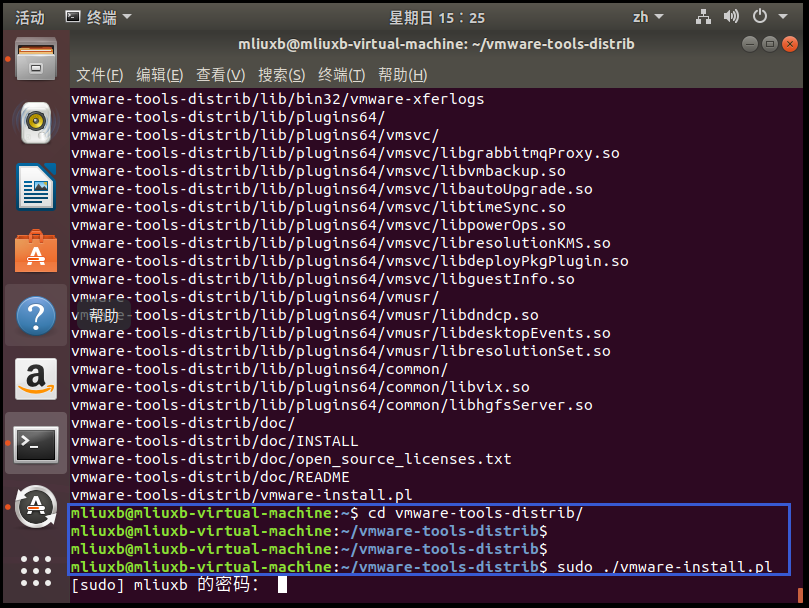Image resolution: width=809 pixels, height=608 pixels.
Task: Minimize the terminal window
Action: click(750, 44)
